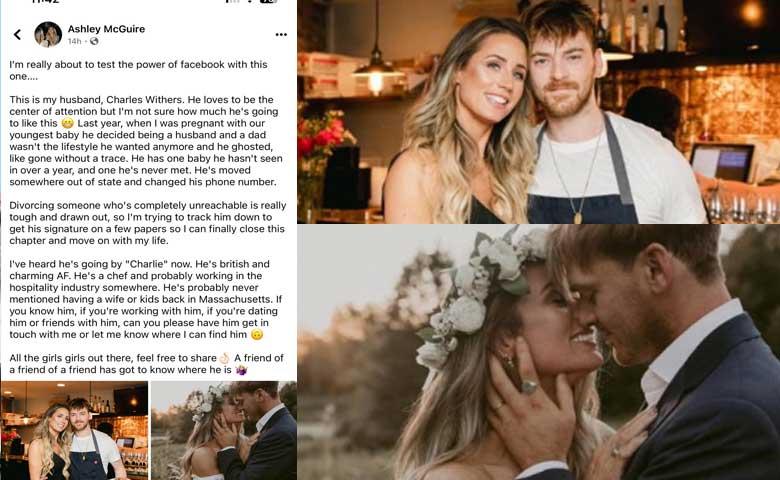Click the purple emoji ending the post
780x480 pixels.
coord(241,370)
